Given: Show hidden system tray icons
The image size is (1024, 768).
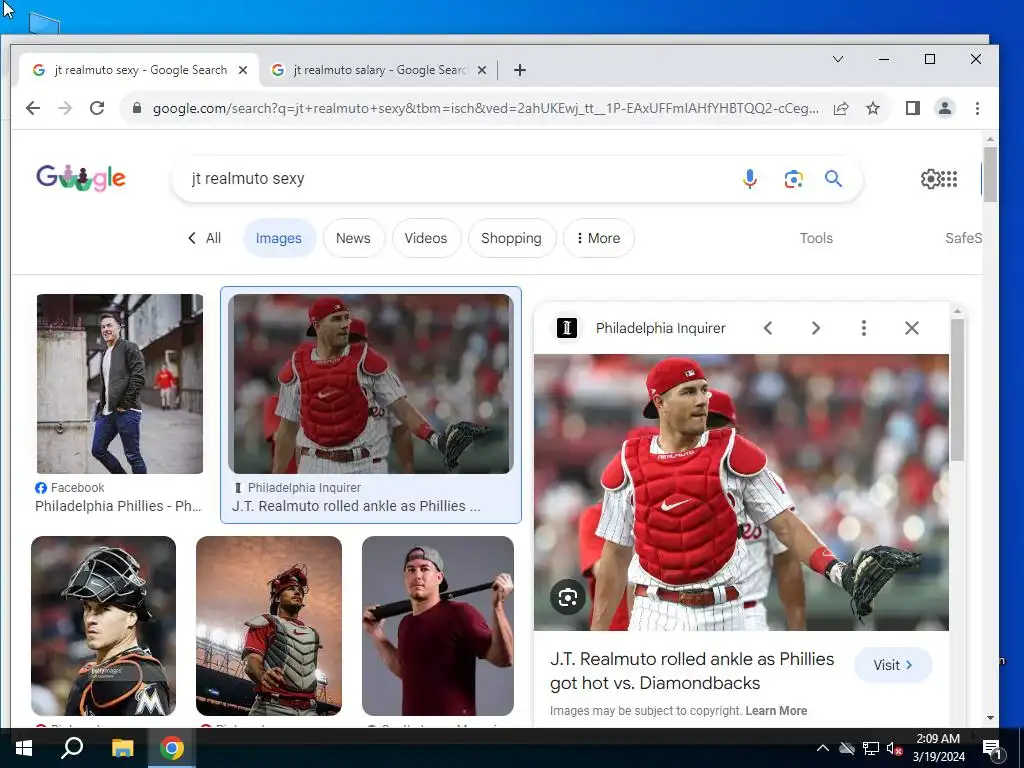Looking at the screenshot, I should (x=822, y=748).
